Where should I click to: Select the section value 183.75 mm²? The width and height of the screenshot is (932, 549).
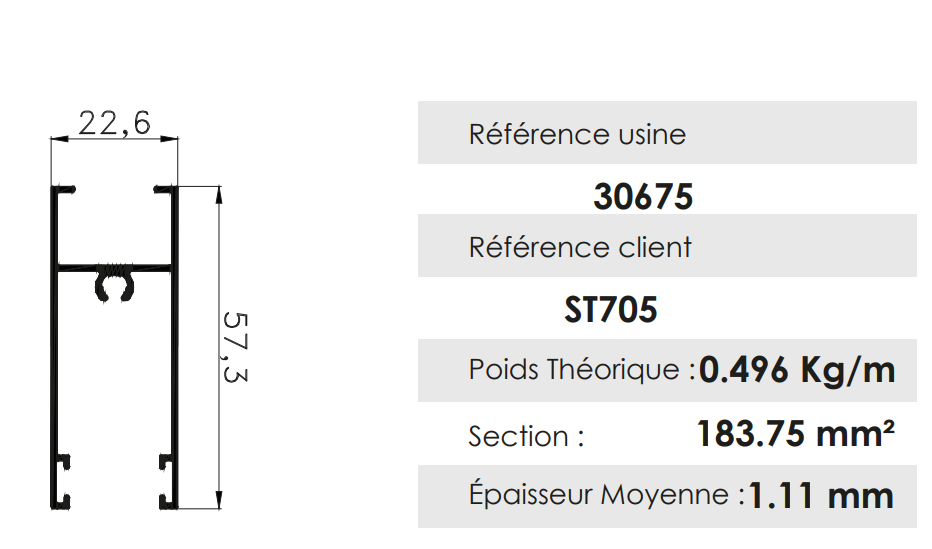tap(795, 434)
